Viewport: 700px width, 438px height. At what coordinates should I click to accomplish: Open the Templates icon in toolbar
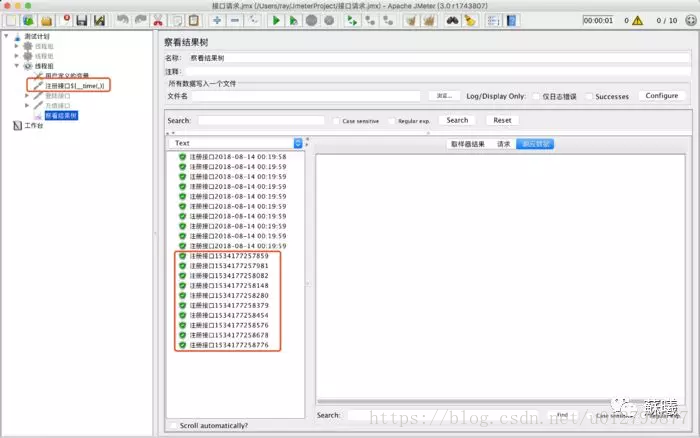pyautogui.click(x=29, y=21)
